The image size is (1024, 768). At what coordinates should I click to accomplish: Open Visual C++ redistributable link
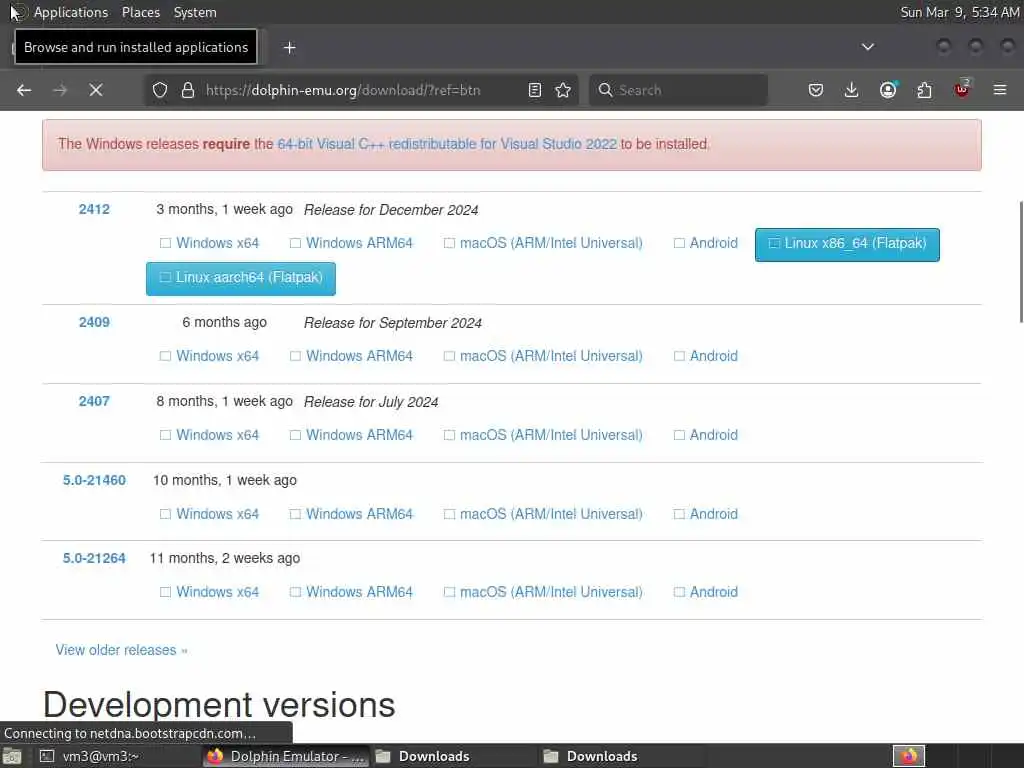point(447,144)
